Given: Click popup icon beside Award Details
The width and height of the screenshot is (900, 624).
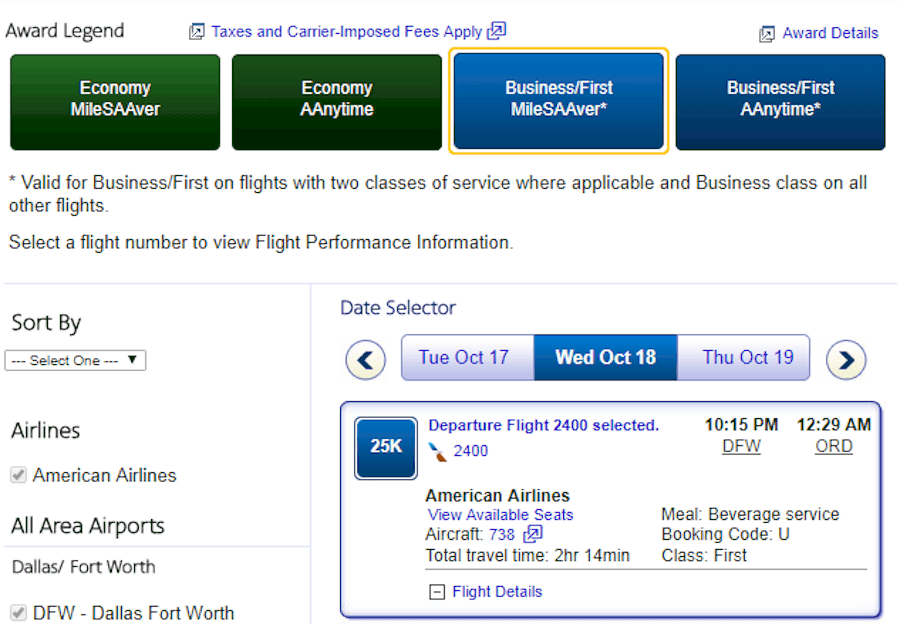Looking at the screenshot, I should 767,34.
